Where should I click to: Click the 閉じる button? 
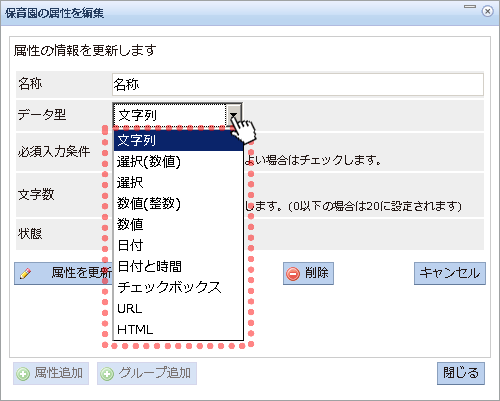[x=461, y=373]
